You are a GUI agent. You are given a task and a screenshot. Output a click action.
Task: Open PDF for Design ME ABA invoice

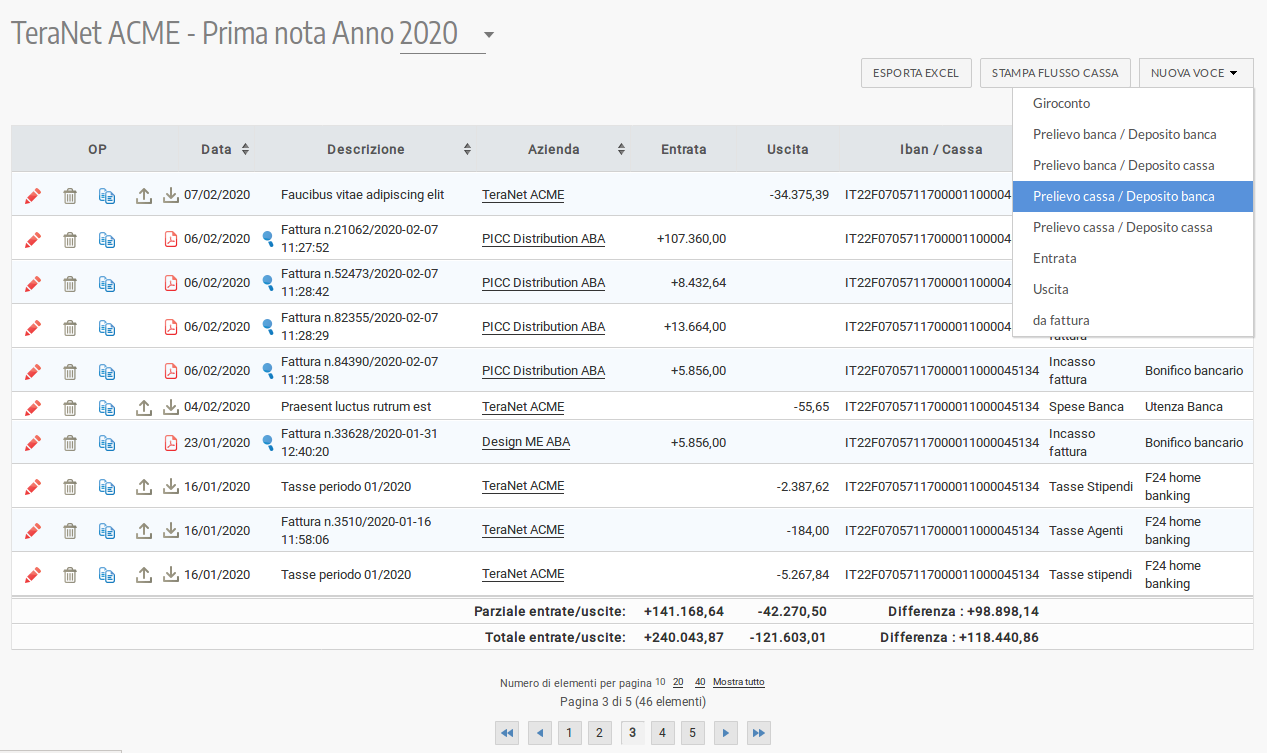click(x=170, y=443)
